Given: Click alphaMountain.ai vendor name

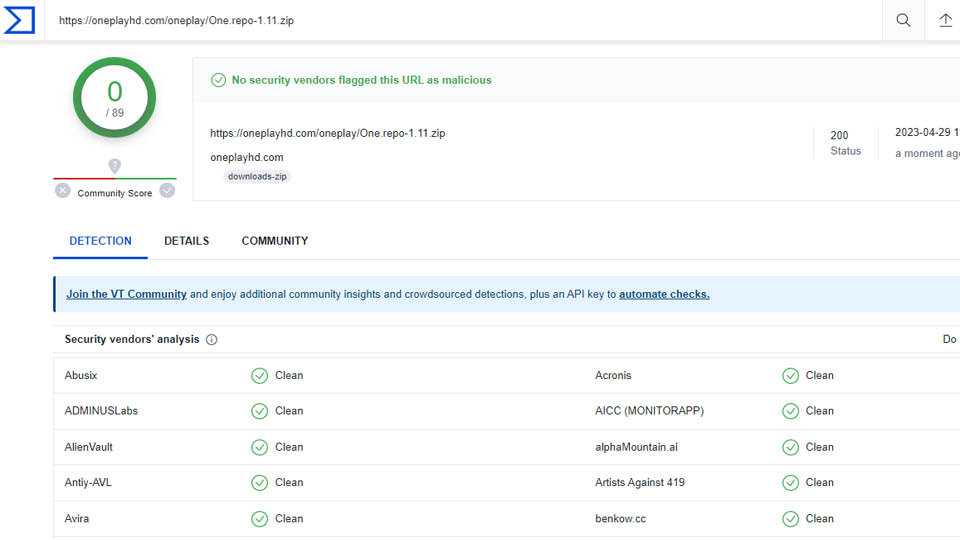Looking at the screenshot, I should [636, 447].
